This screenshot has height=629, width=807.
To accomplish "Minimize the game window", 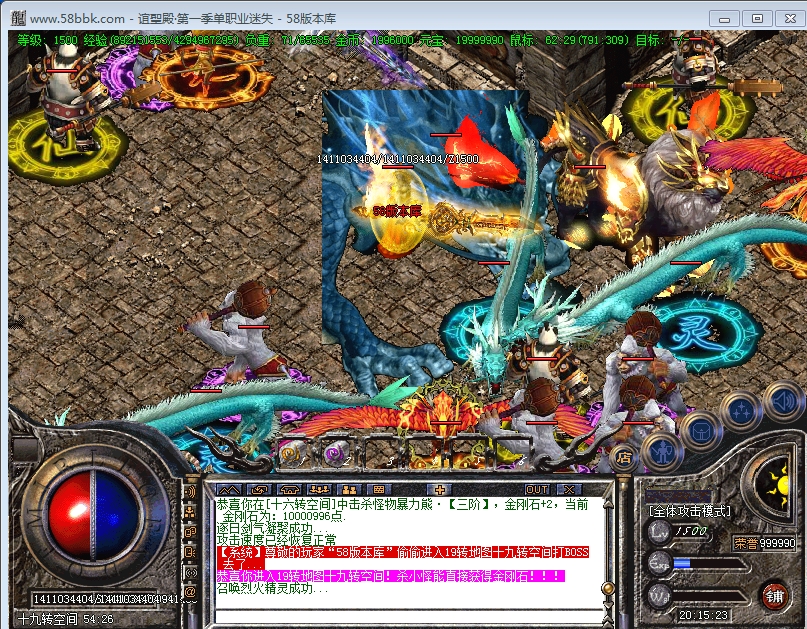I will [725, 19].
